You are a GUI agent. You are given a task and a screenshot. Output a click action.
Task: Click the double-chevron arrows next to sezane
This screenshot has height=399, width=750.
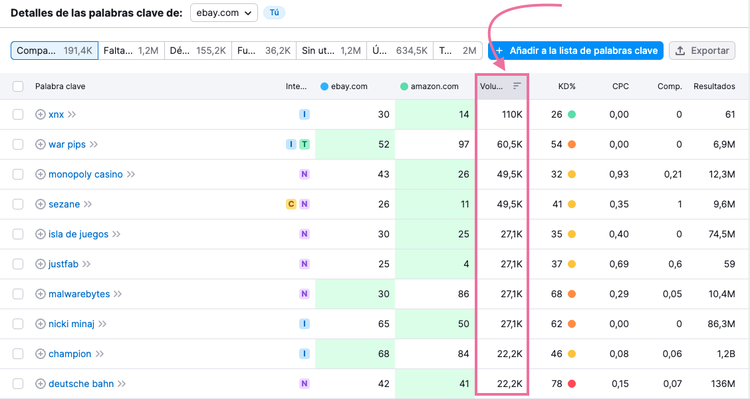click(x=88, y=204)
